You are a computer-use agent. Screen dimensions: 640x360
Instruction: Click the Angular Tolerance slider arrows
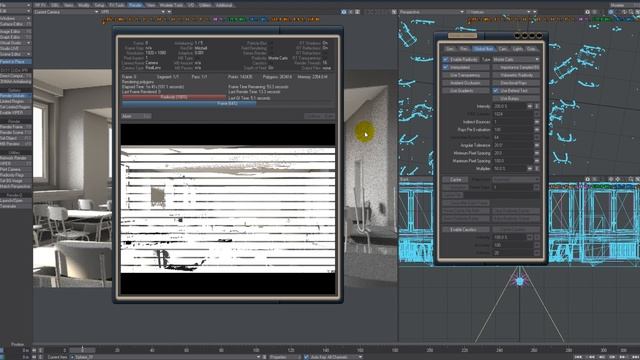pyautogui.click(x=537, y=145)
